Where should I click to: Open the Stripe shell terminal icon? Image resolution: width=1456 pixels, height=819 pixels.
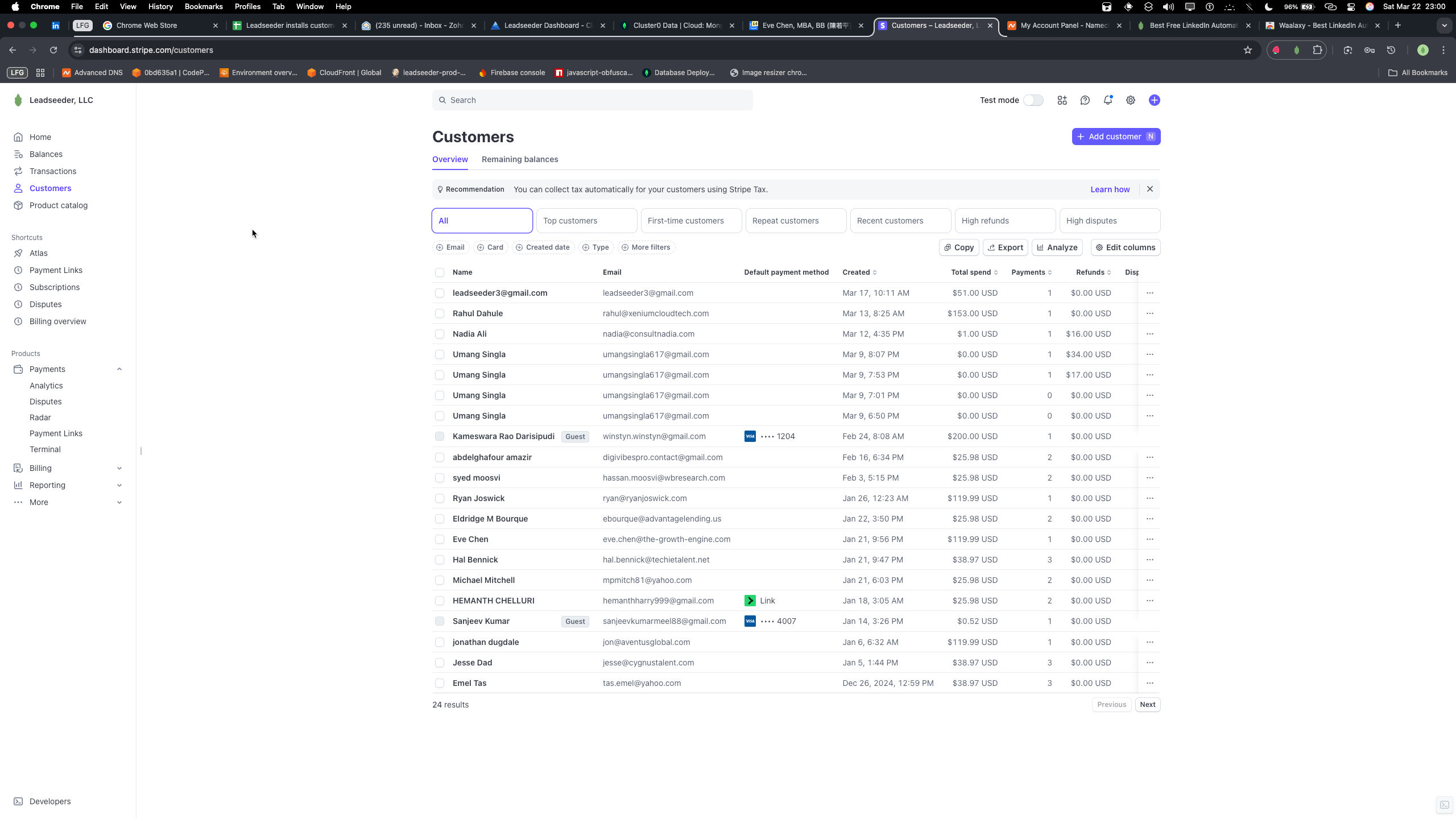(1444, 805)
